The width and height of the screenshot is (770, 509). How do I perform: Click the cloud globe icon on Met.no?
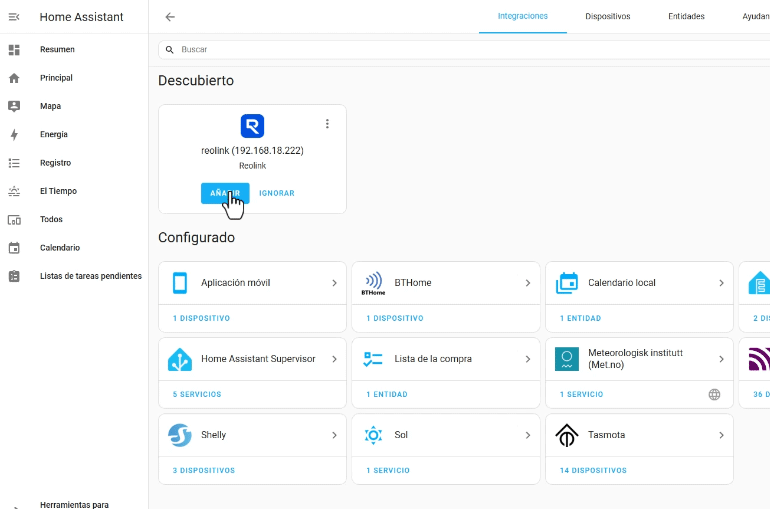pyautogui.click(x=715, y=395)
